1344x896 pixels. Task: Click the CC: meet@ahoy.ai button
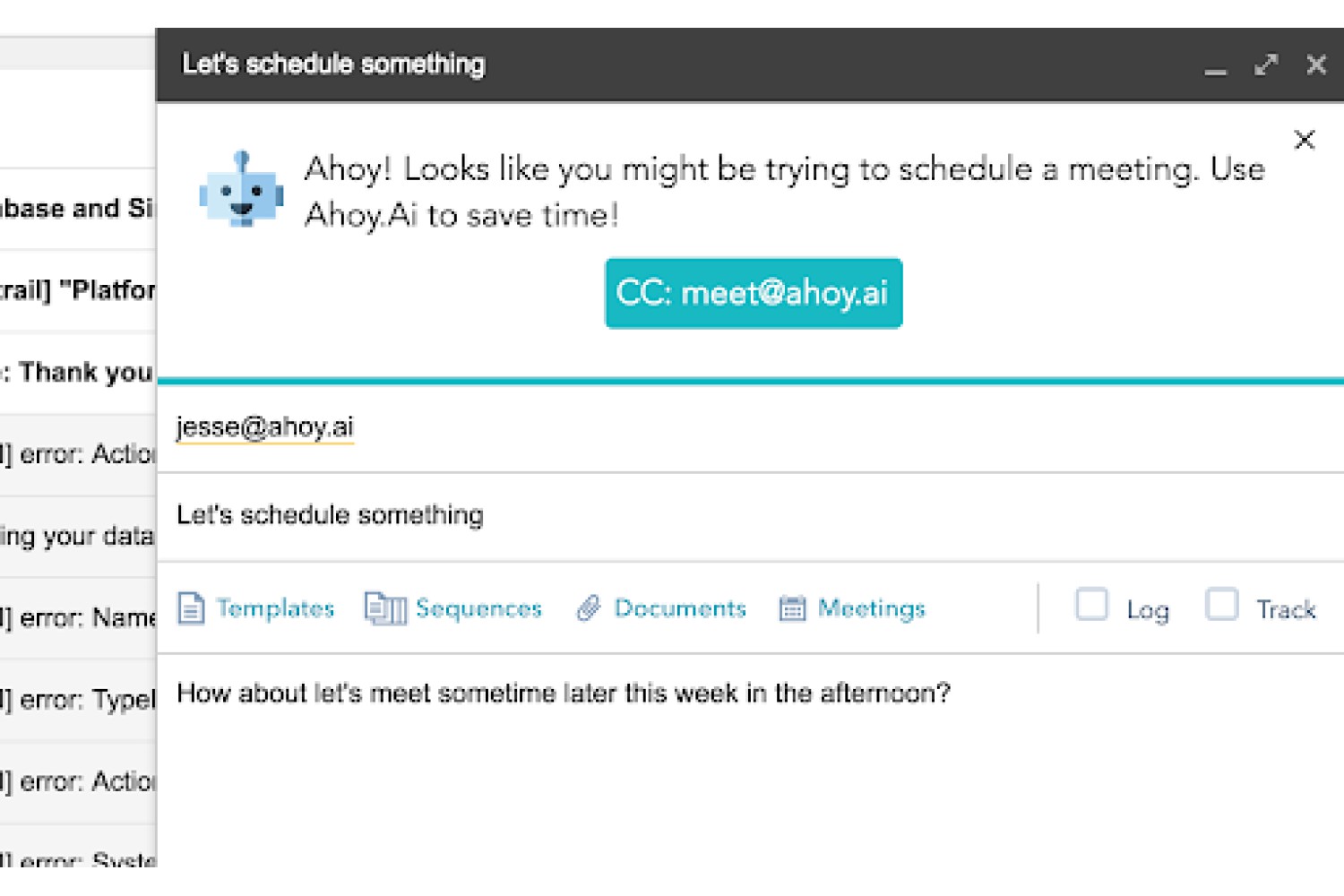754,293
